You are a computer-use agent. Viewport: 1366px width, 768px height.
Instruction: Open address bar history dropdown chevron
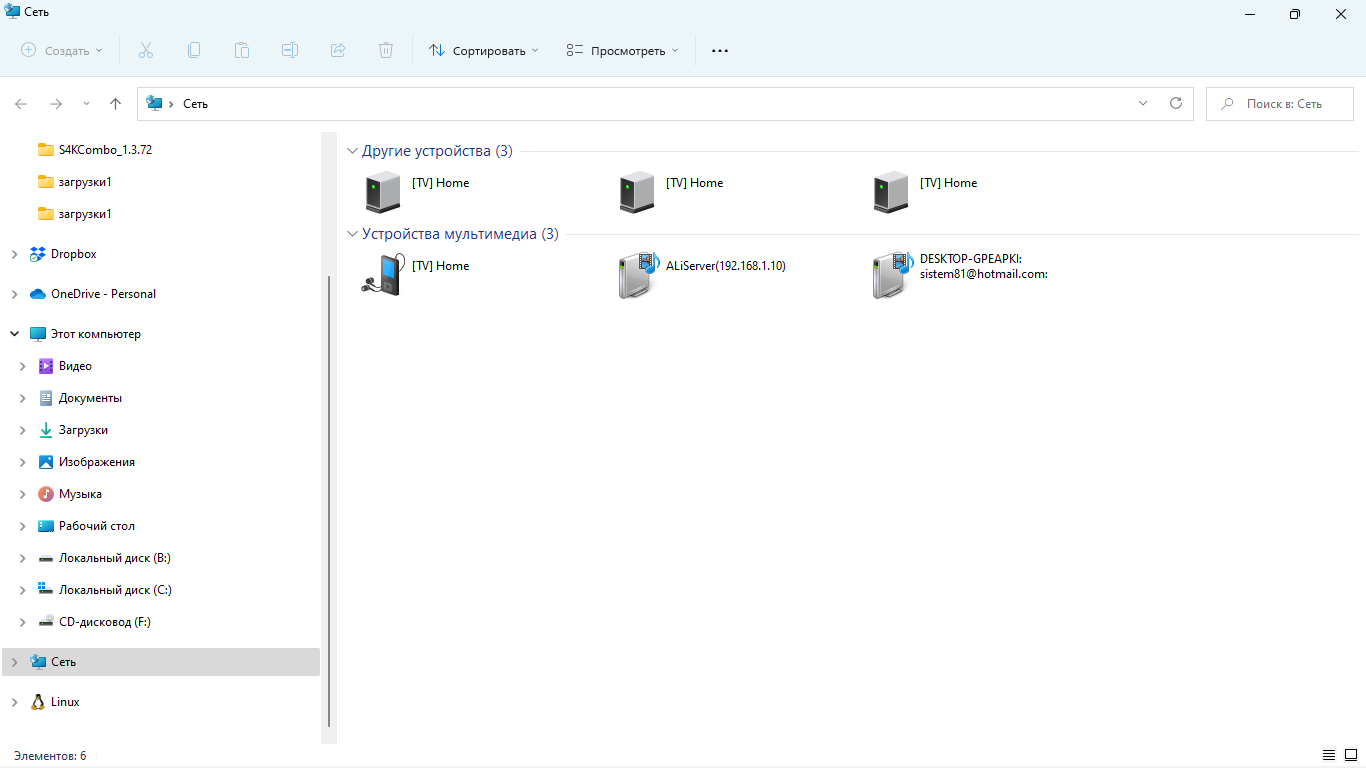[1144, 103]
